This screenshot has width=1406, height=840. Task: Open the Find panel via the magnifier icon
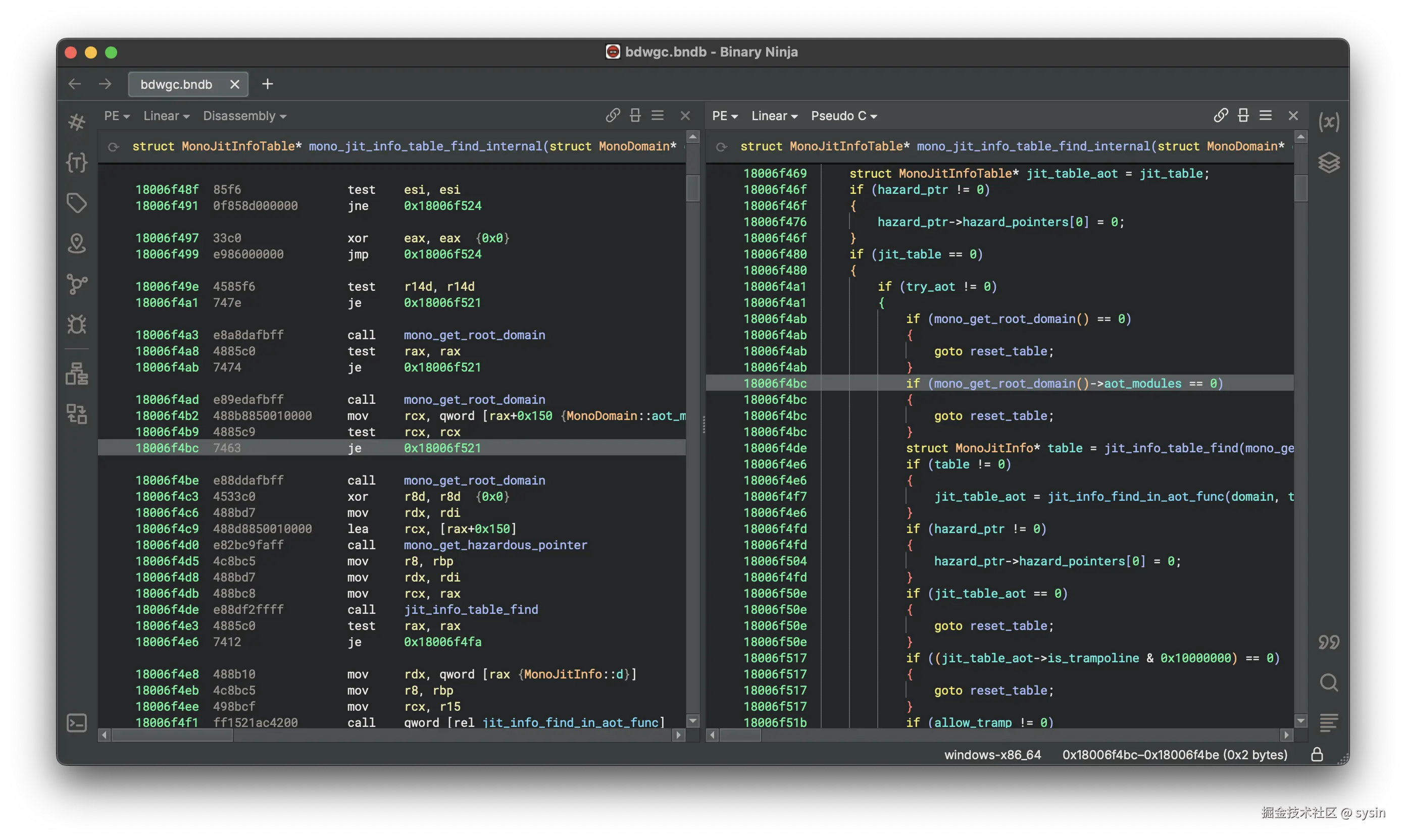coord(1330,682)
